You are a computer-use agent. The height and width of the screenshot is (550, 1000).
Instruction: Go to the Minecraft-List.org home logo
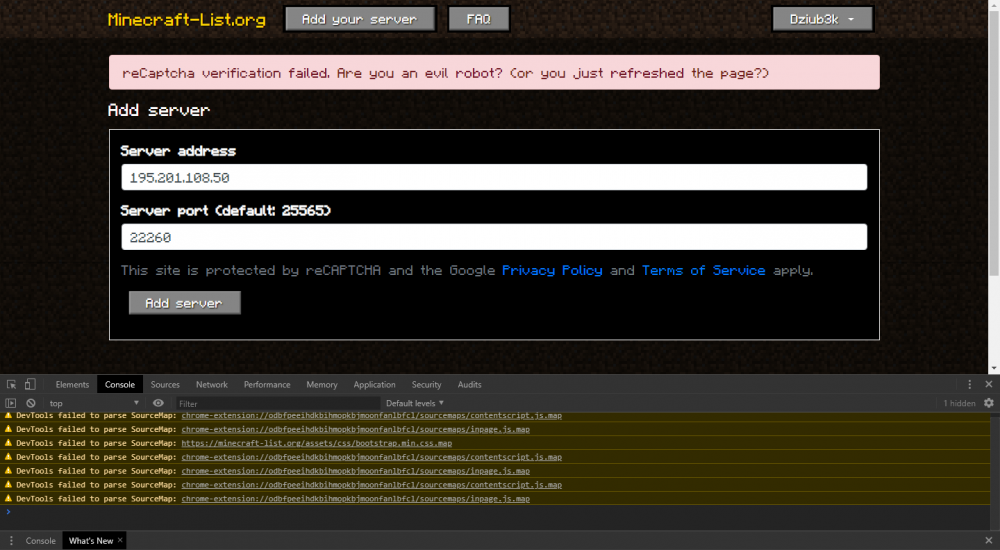[x=186, y=20]
